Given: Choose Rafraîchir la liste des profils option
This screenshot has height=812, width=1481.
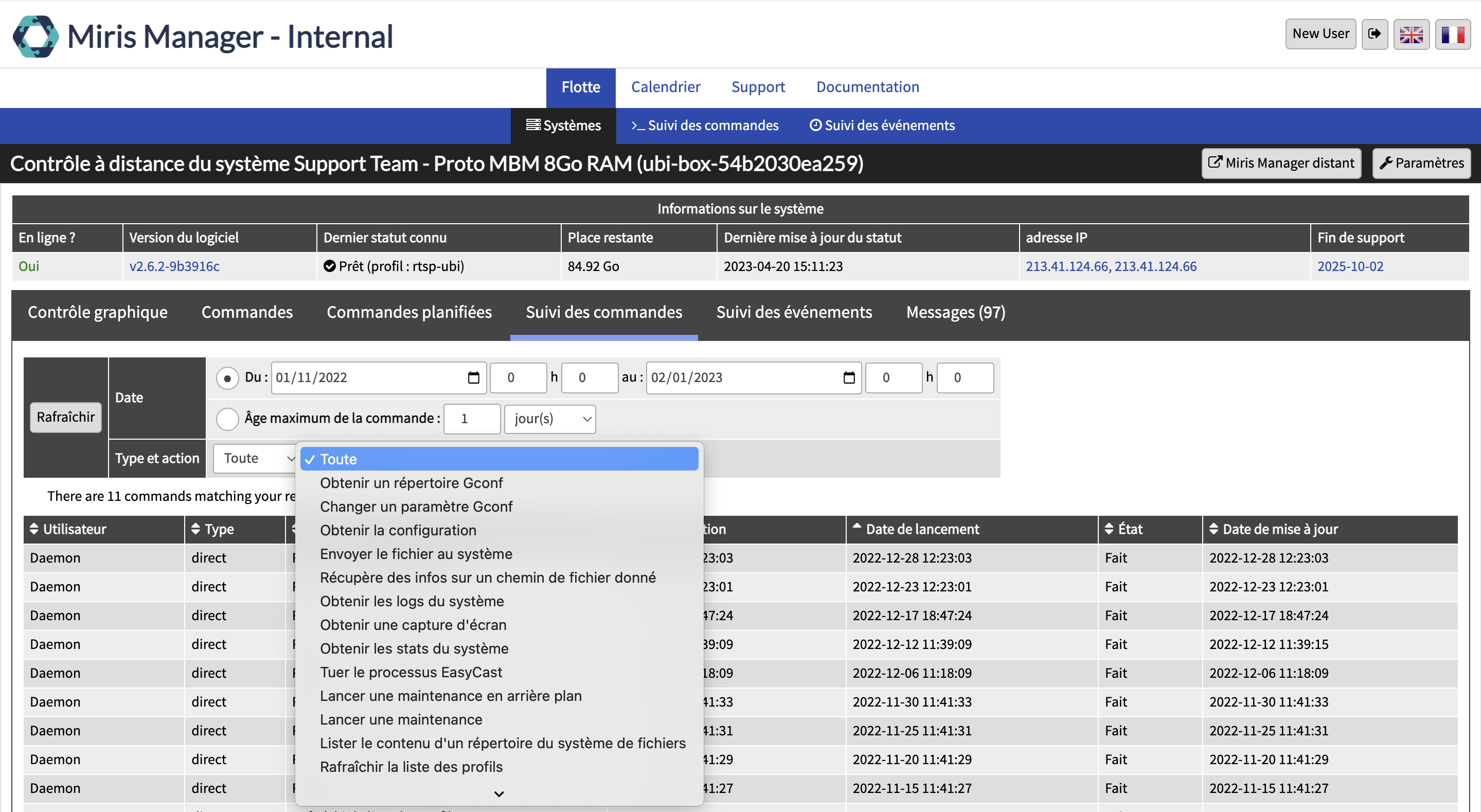Looking at the screenshot, I should tap(499, 767).
